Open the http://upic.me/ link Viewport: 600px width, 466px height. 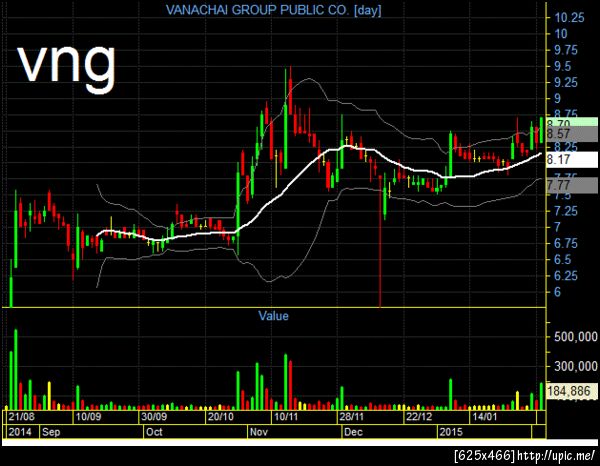[556, 455]
